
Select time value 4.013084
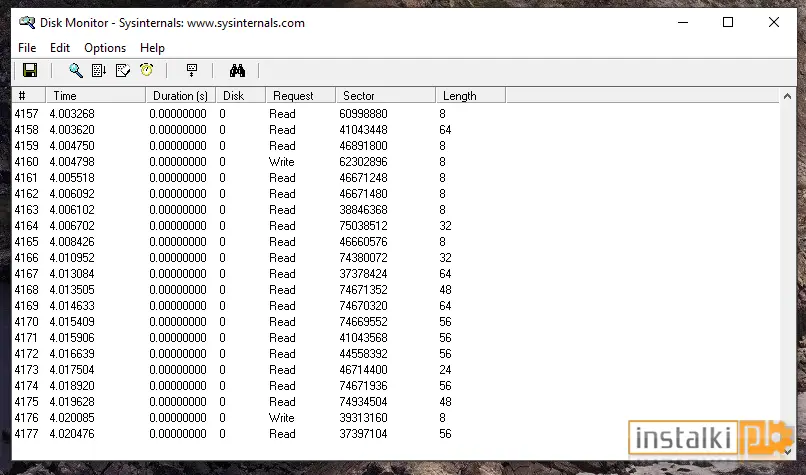[72, 273]
